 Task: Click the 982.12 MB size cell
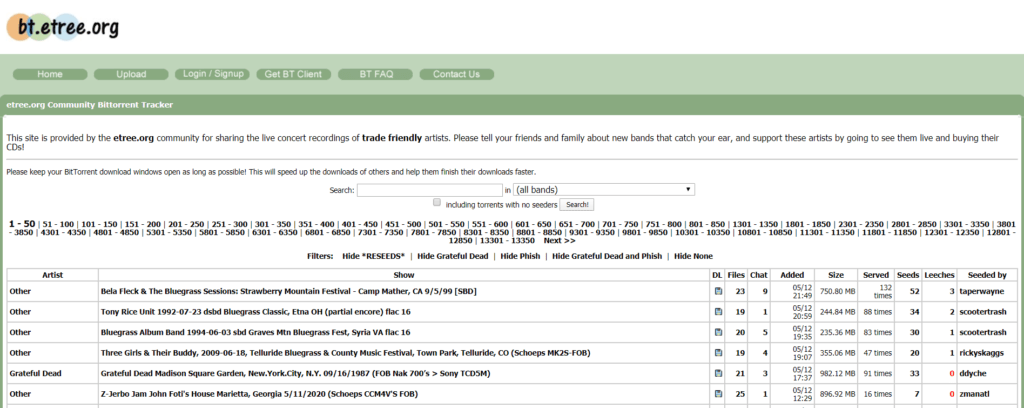tap(835, 373)
